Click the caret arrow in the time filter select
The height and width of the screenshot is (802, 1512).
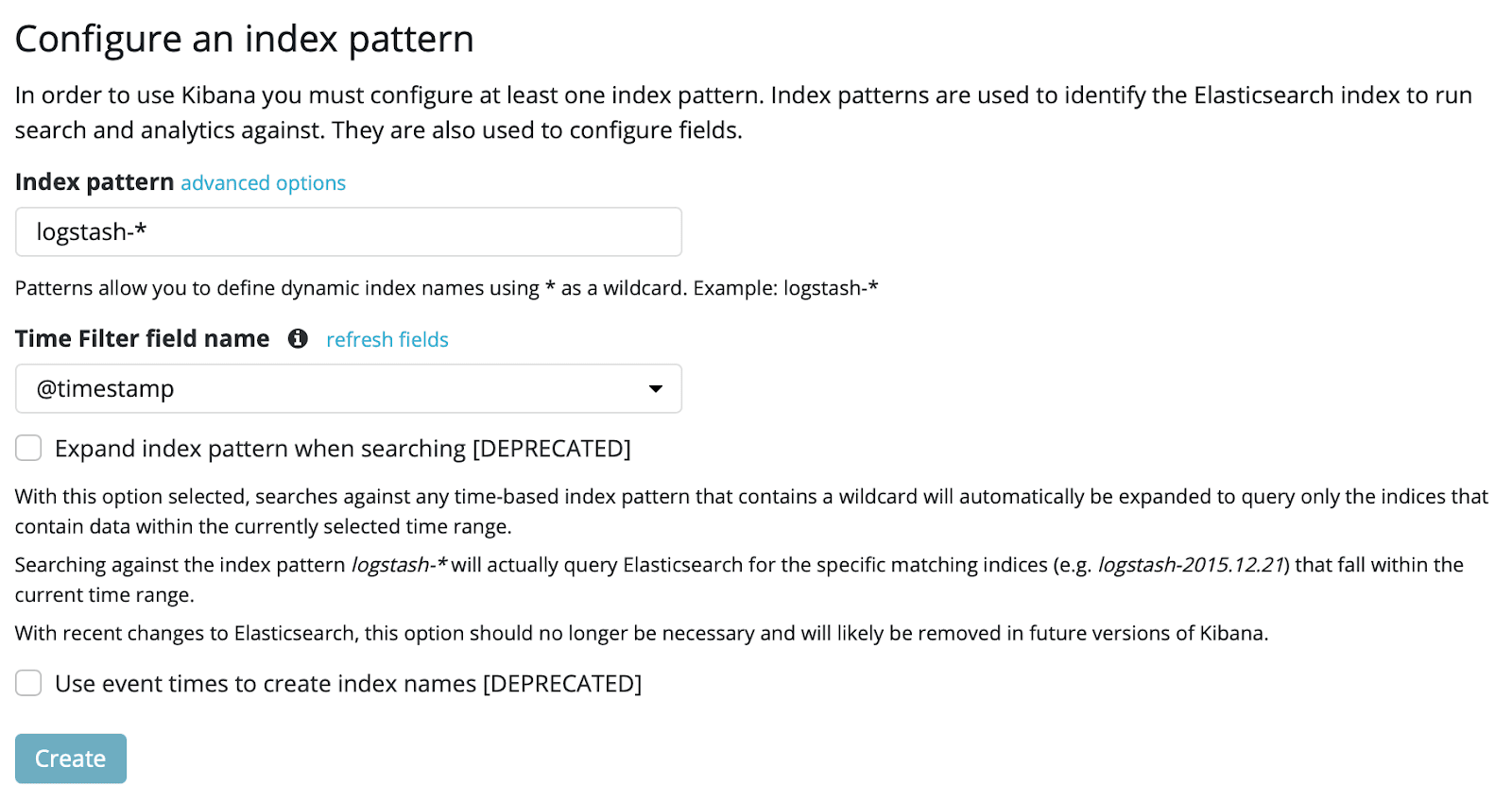pos(655,389)
